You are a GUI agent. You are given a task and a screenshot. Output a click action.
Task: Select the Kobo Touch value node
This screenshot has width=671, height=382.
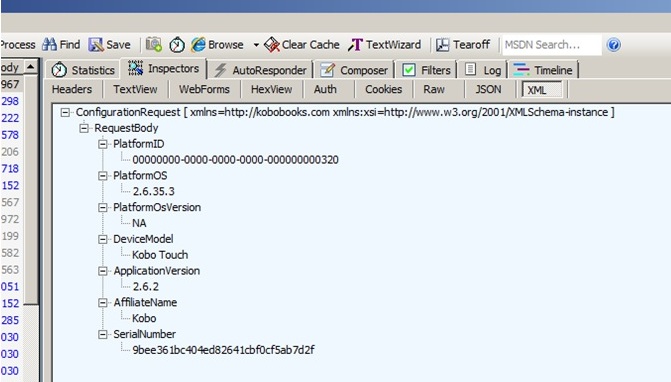pos(160,255)
